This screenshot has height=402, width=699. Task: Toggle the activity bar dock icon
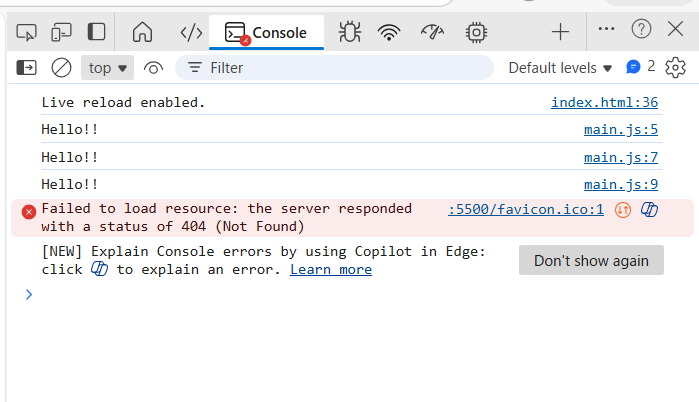coord(96,33)
